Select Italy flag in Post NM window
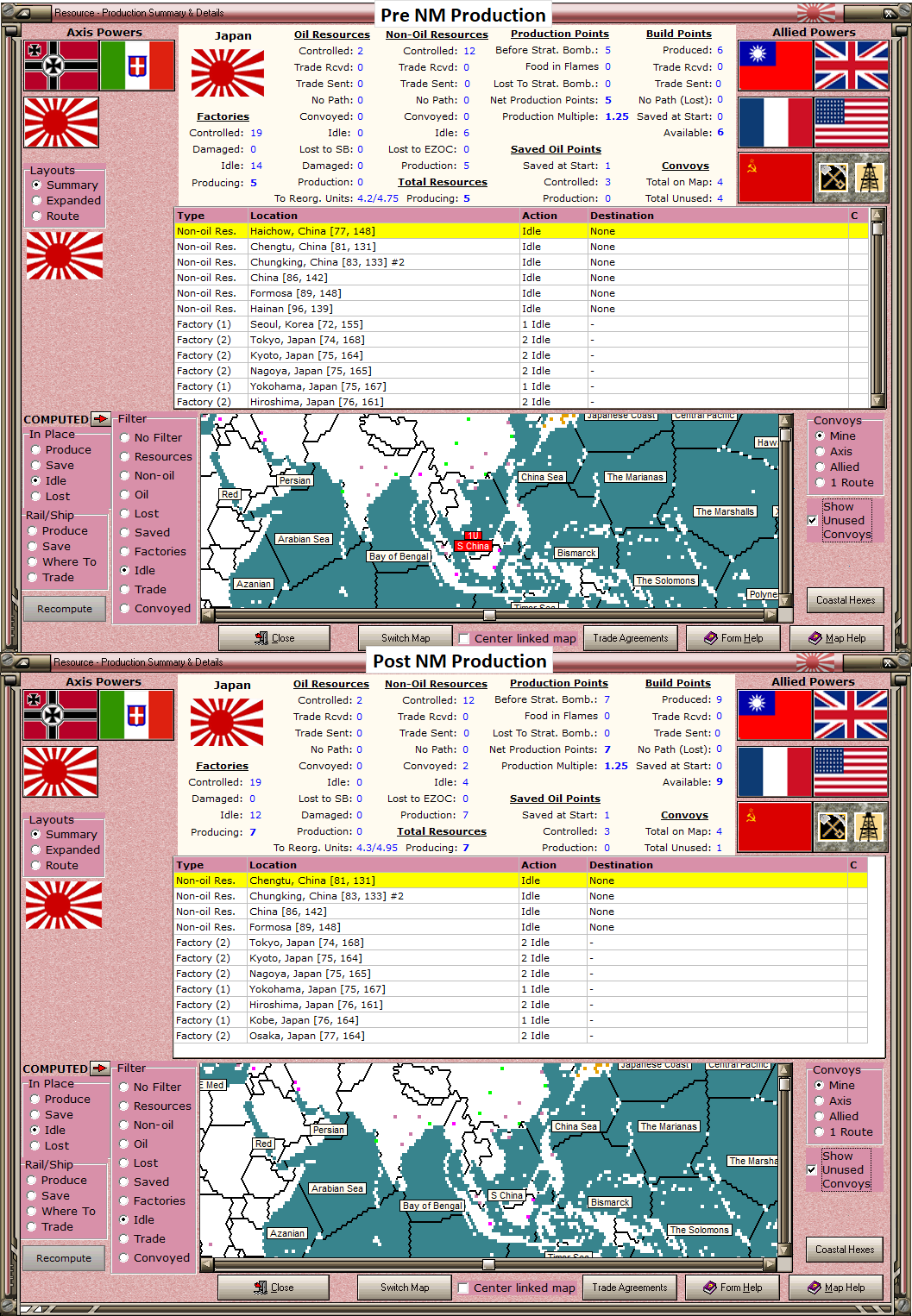 (136, 715)
